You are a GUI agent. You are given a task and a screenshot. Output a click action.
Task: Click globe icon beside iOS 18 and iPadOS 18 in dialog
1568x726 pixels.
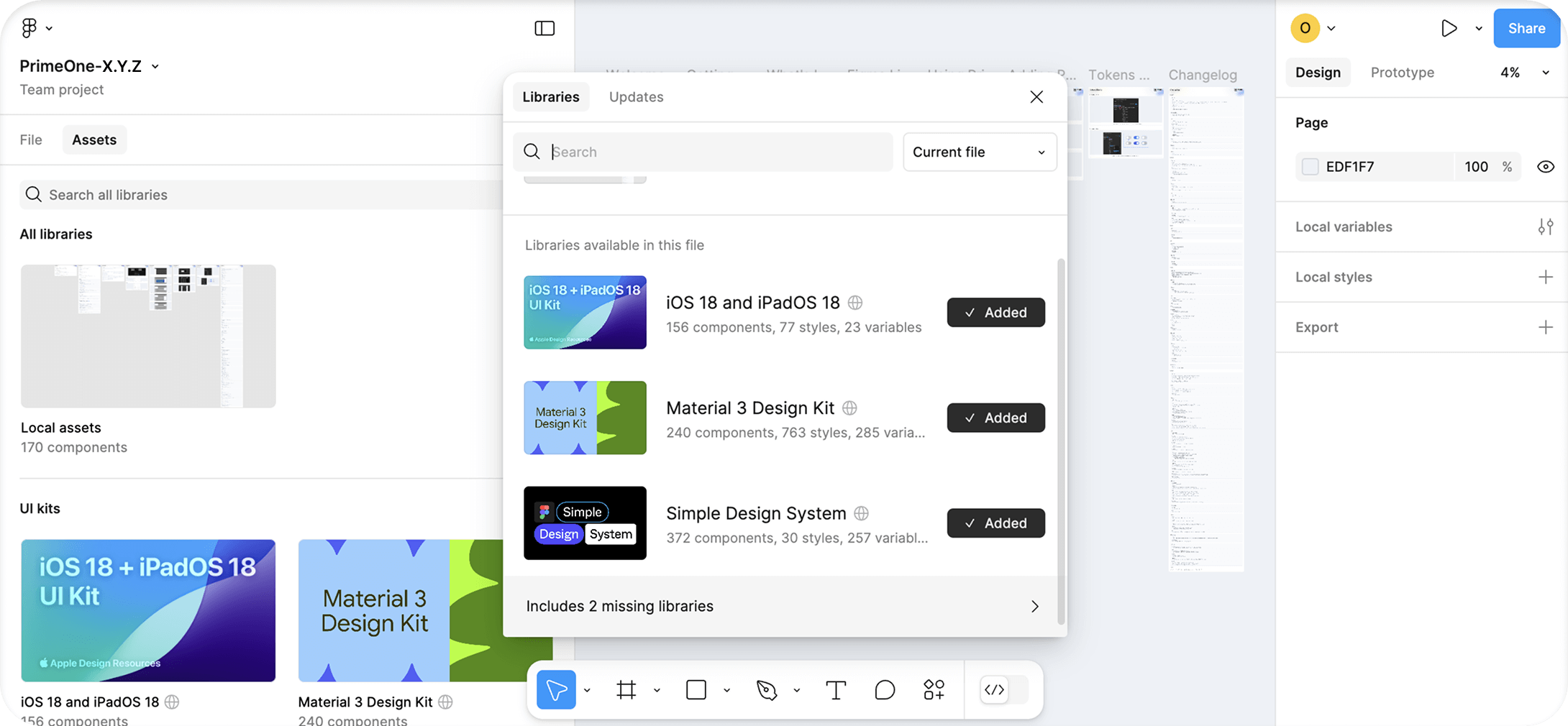click(x=855, y=303)
